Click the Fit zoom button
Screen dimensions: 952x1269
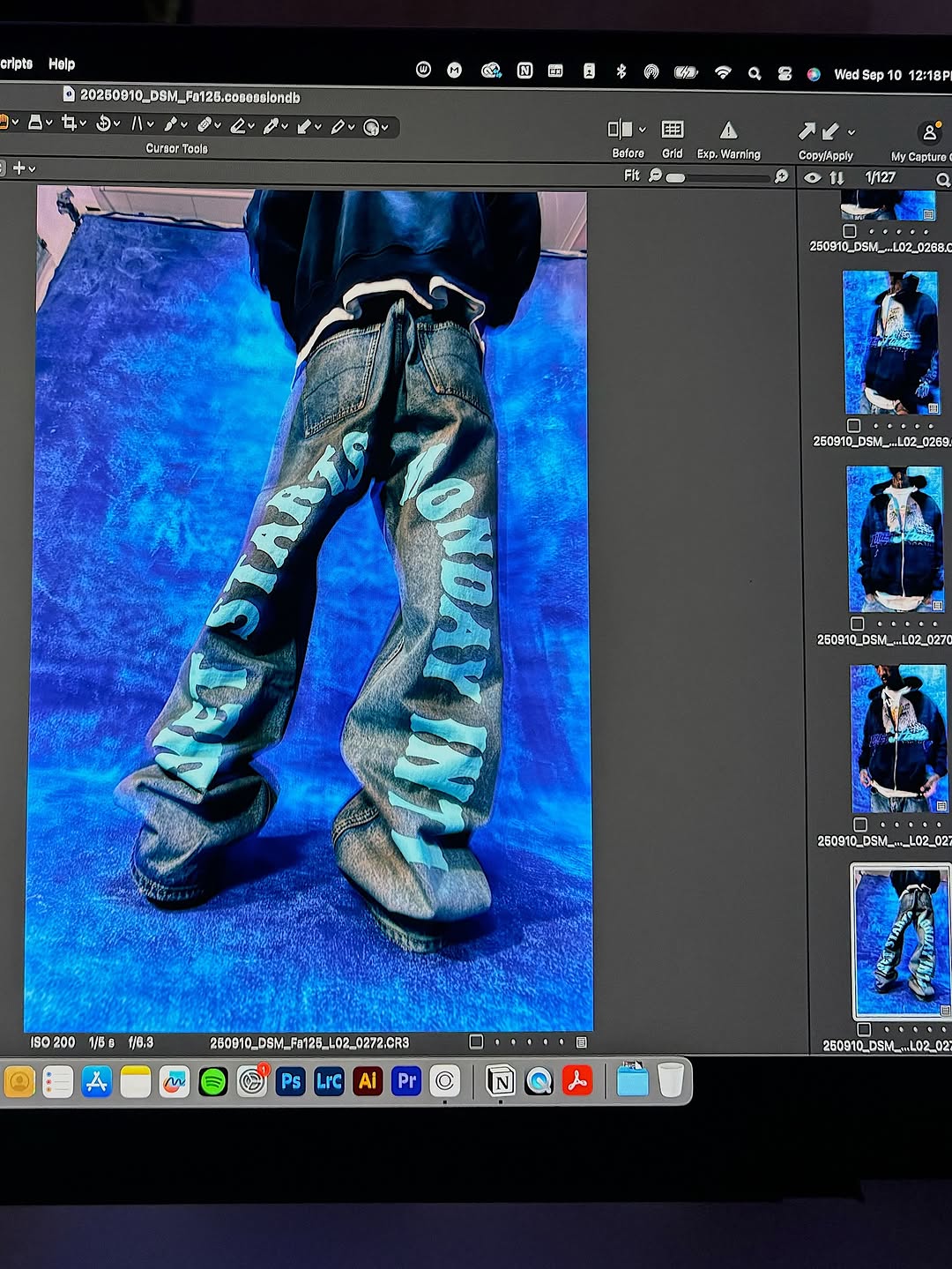click(x=631, y=175)
